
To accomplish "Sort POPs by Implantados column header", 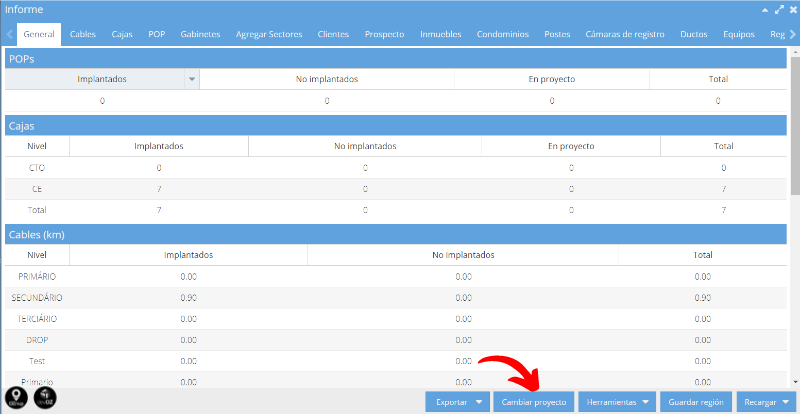I will tap(102, 79).
